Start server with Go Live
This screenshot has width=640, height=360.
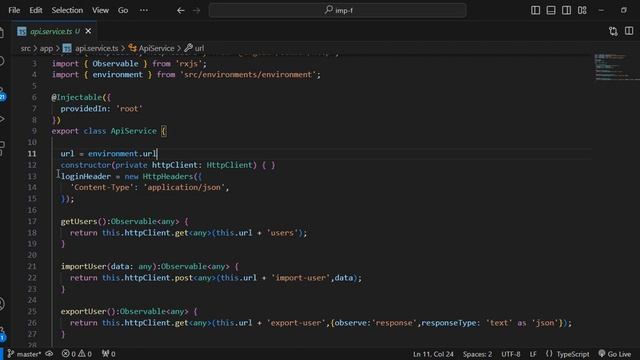[615, 354]
